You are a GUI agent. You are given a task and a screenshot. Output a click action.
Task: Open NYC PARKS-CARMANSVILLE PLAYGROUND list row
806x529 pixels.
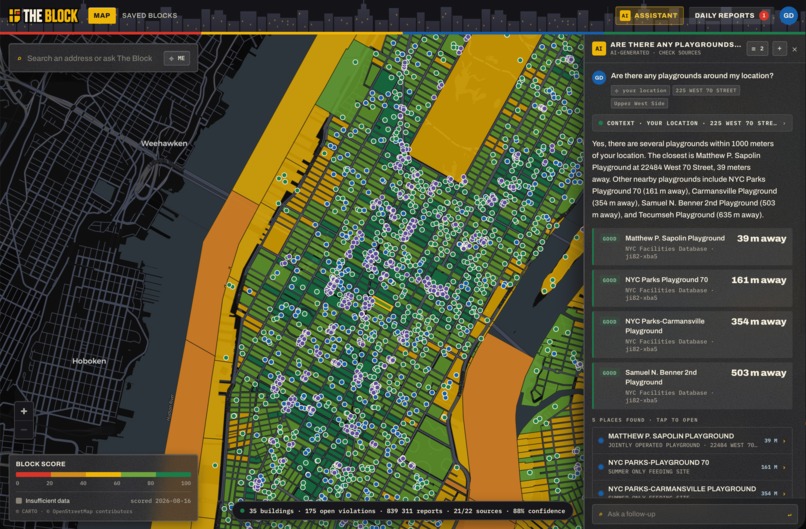pyautogui.click(x=692, y=490)
